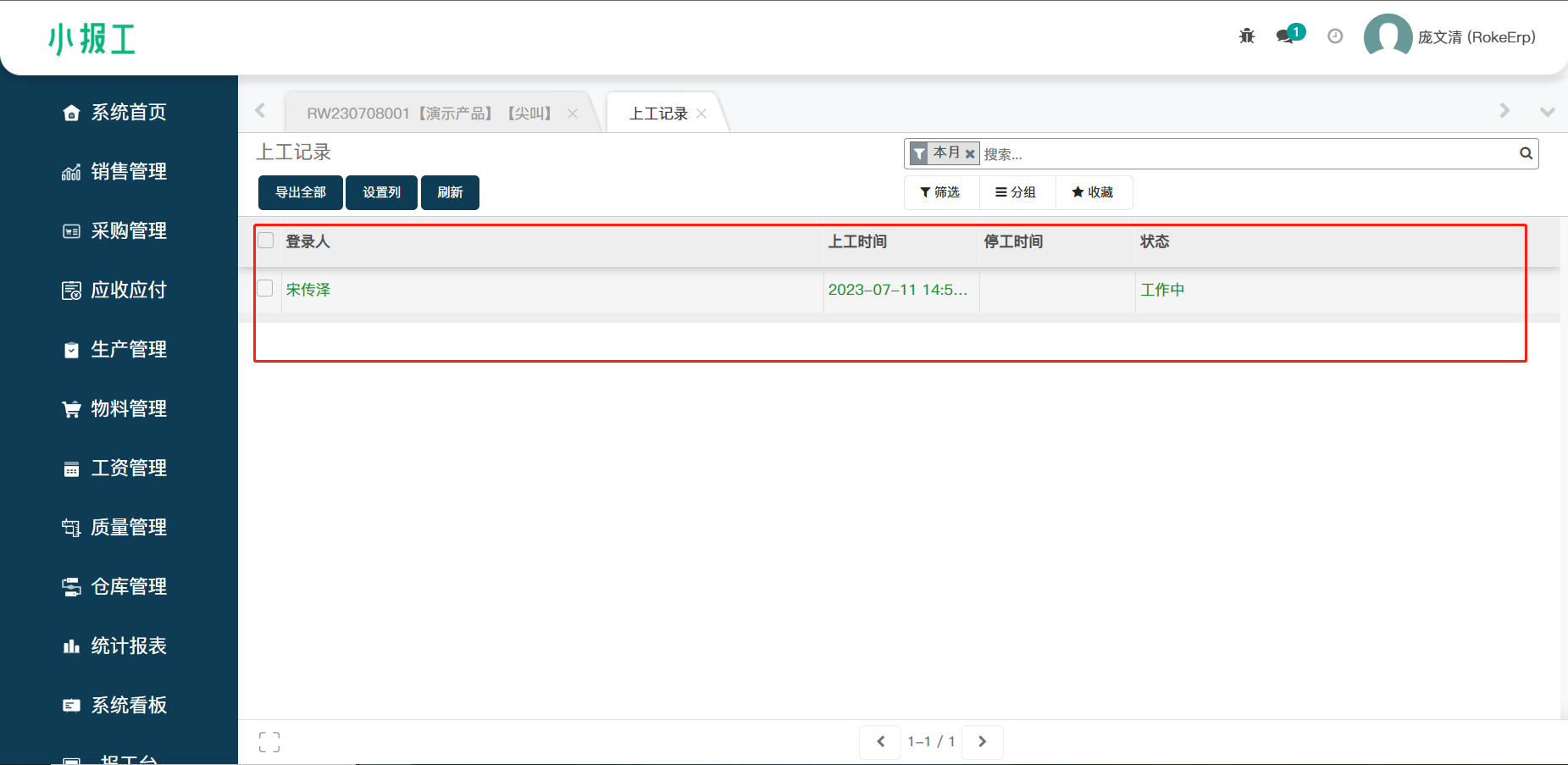The image size is (1568, 765).
Task: Click the 搜索 input field
Action: point(1245,154)
